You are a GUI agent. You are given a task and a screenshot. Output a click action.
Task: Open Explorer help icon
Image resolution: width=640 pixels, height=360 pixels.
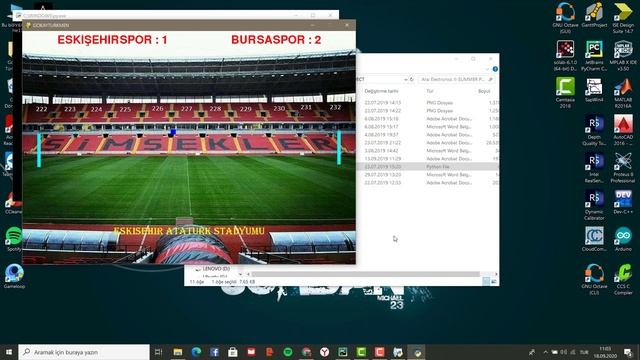[495, 69]
